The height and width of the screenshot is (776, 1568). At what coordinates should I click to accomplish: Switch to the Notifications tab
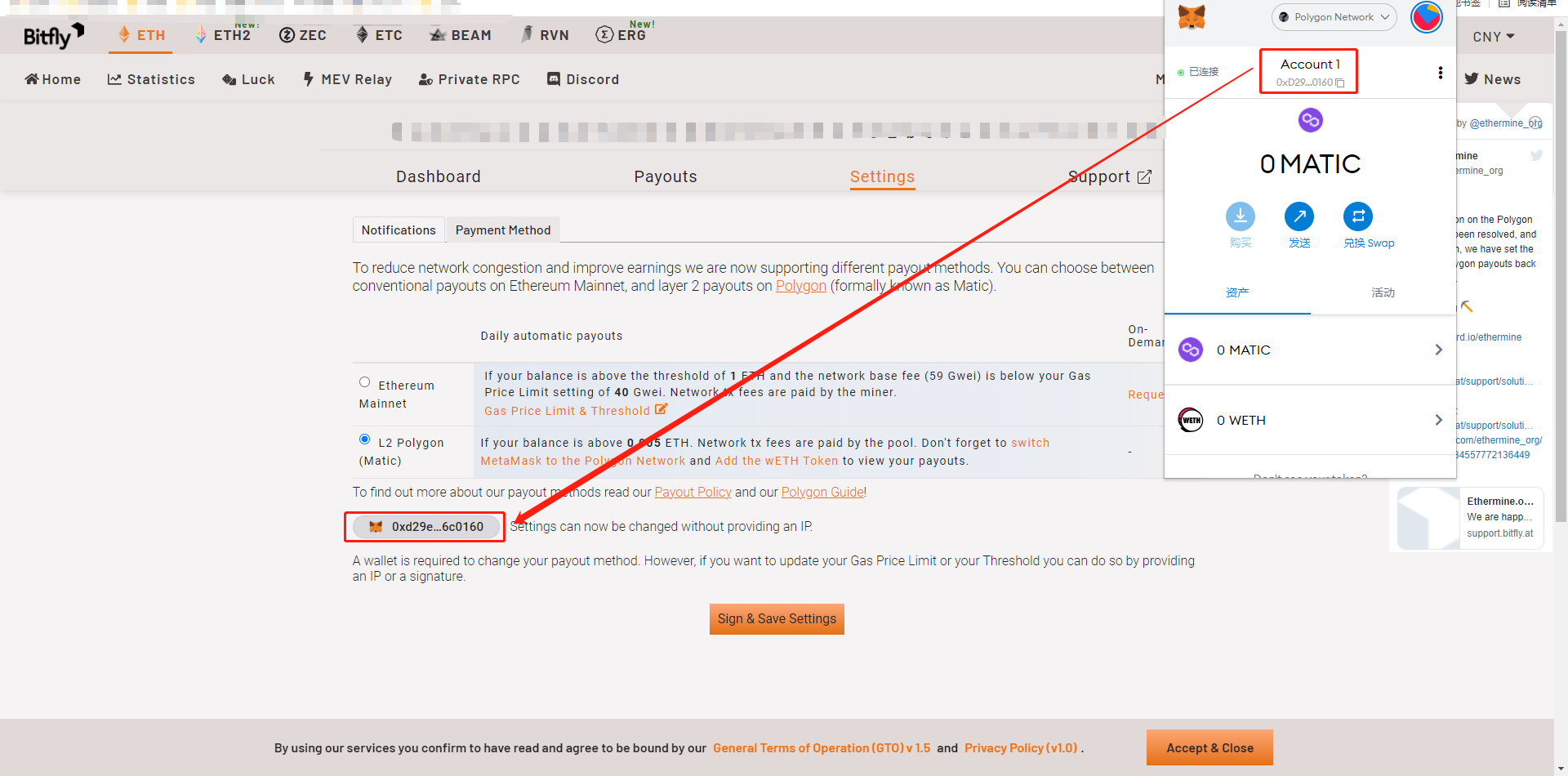tap(399, 230)
